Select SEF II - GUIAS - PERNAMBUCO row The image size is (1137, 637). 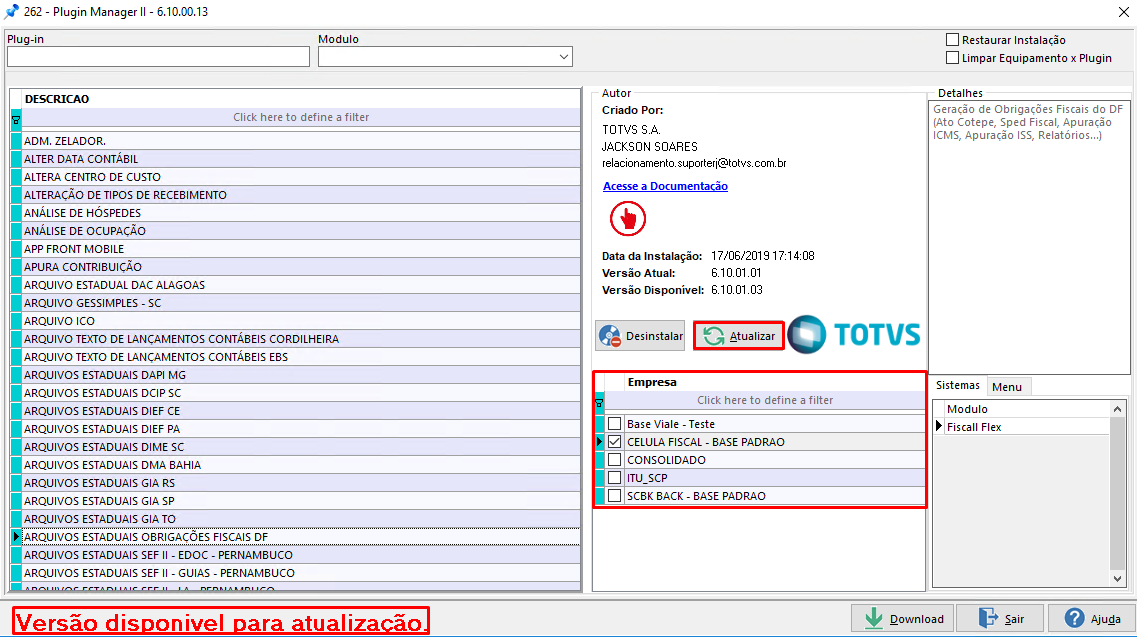pyautogui.click(x=301, y=573)
